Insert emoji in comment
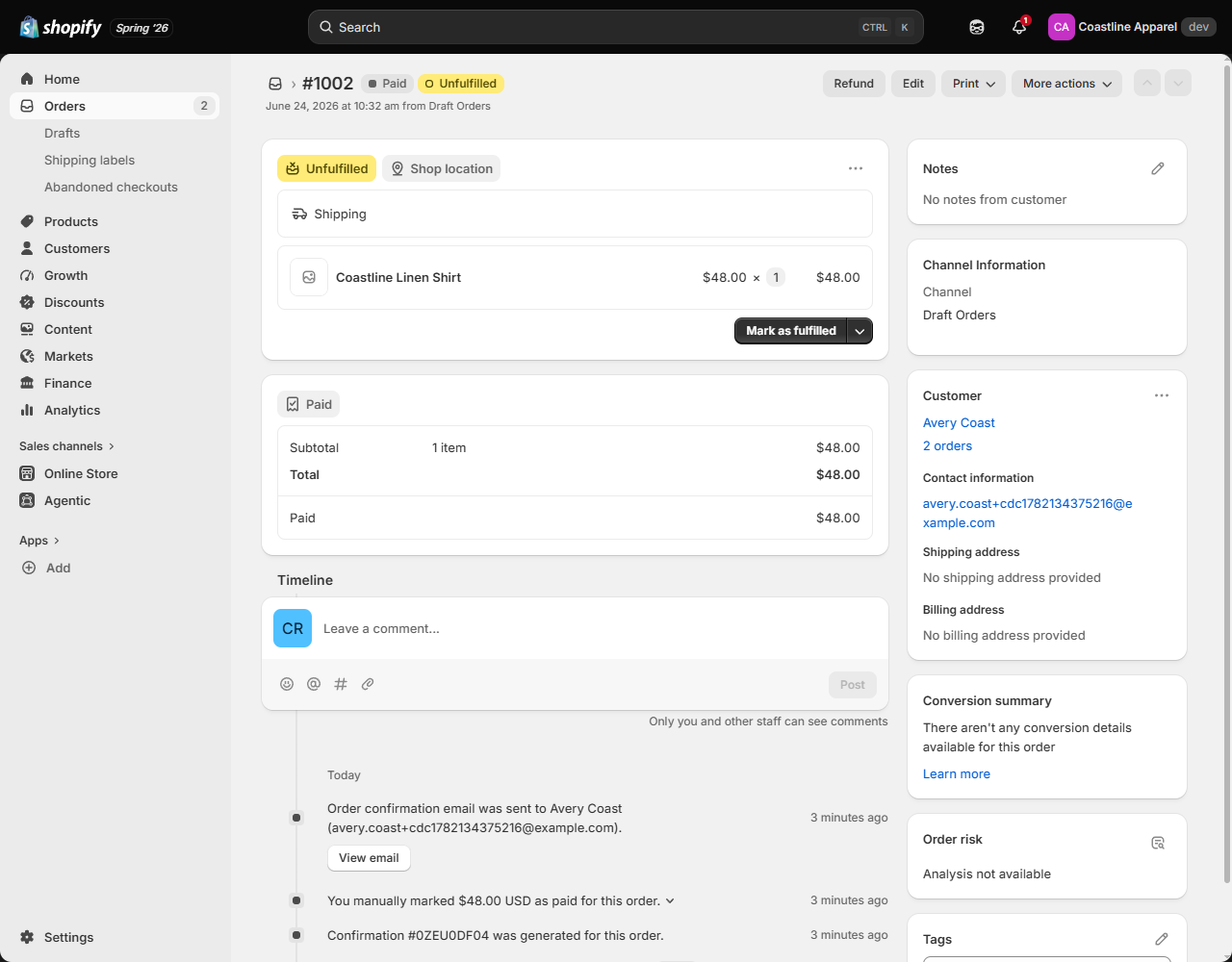 coord(287,684)
